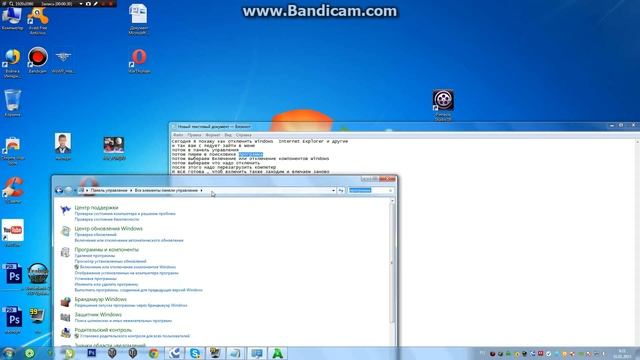Select the YouTube desktop shortcut

pyautogui.click(x=13, y=233)
